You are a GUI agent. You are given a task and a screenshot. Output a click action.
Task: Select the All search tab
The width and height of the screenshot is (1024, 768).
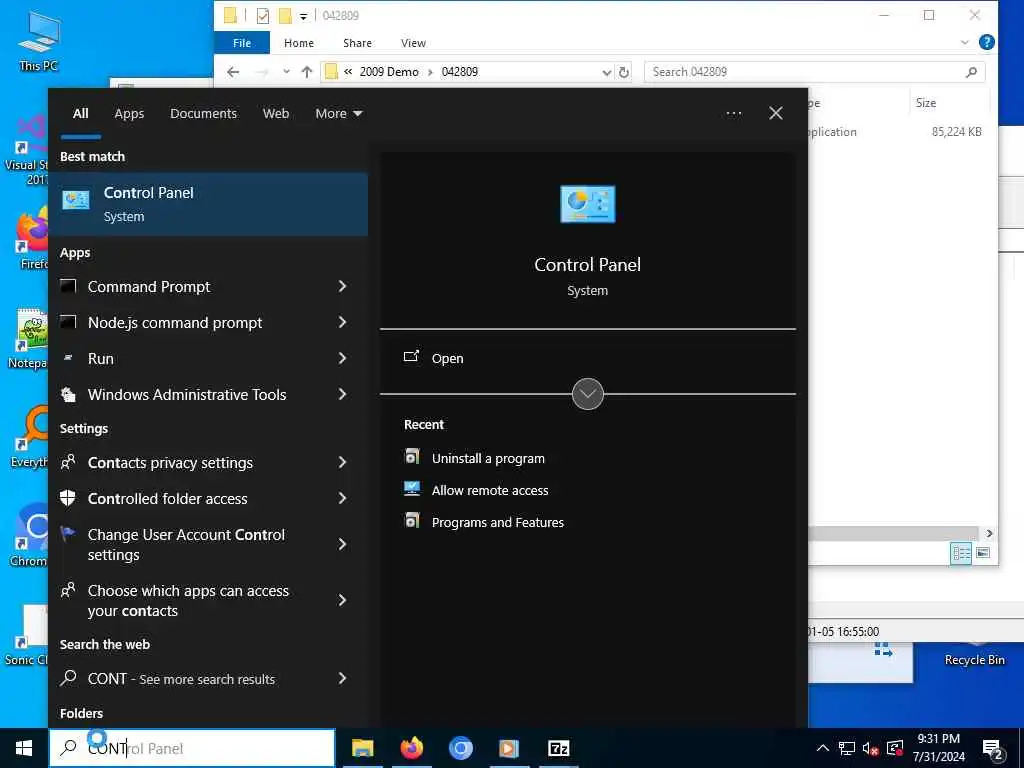coord(80,114)
